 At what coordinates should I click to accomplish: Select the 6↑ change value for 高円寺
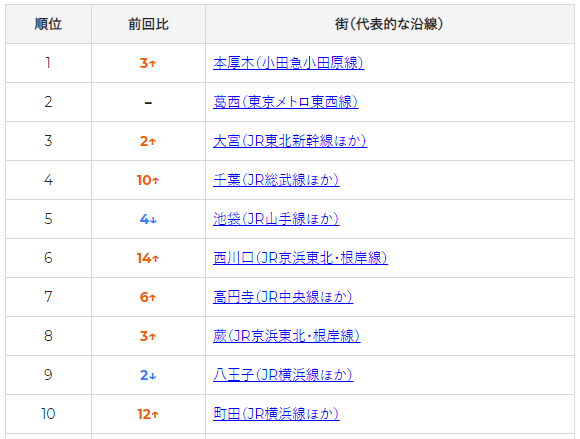click(148, 297)
